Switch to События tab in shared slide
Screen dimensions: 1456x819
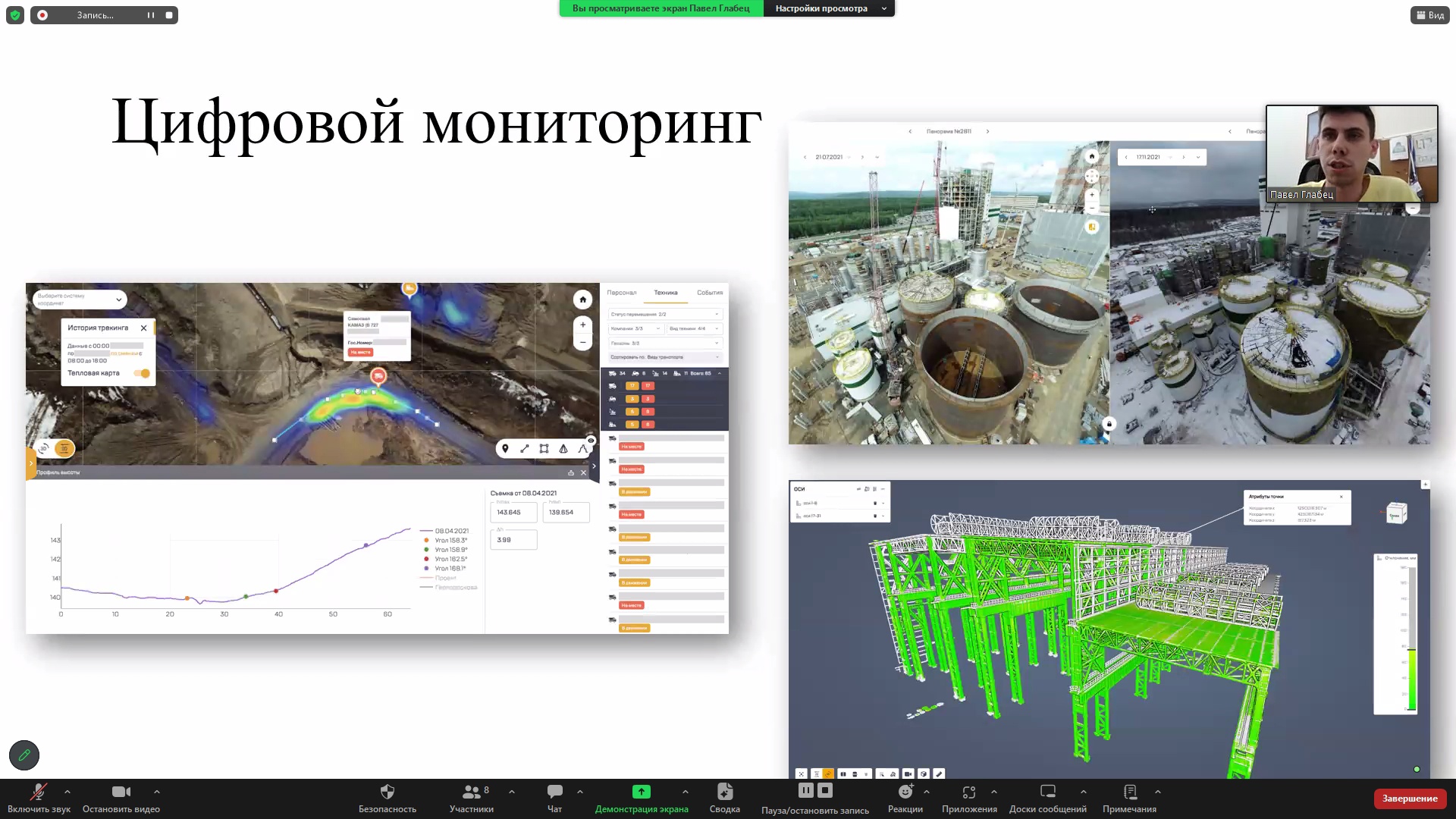point(710,293)
